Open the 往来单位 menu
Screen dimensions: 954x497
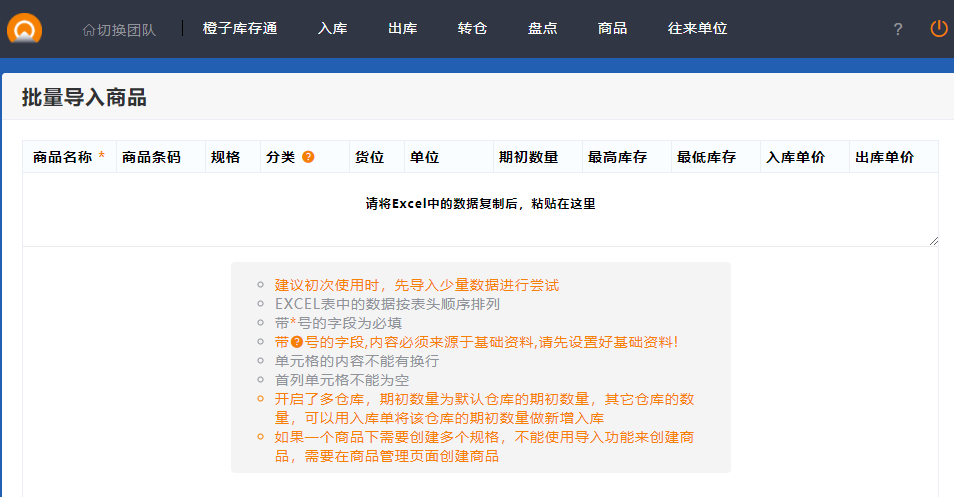697,29
